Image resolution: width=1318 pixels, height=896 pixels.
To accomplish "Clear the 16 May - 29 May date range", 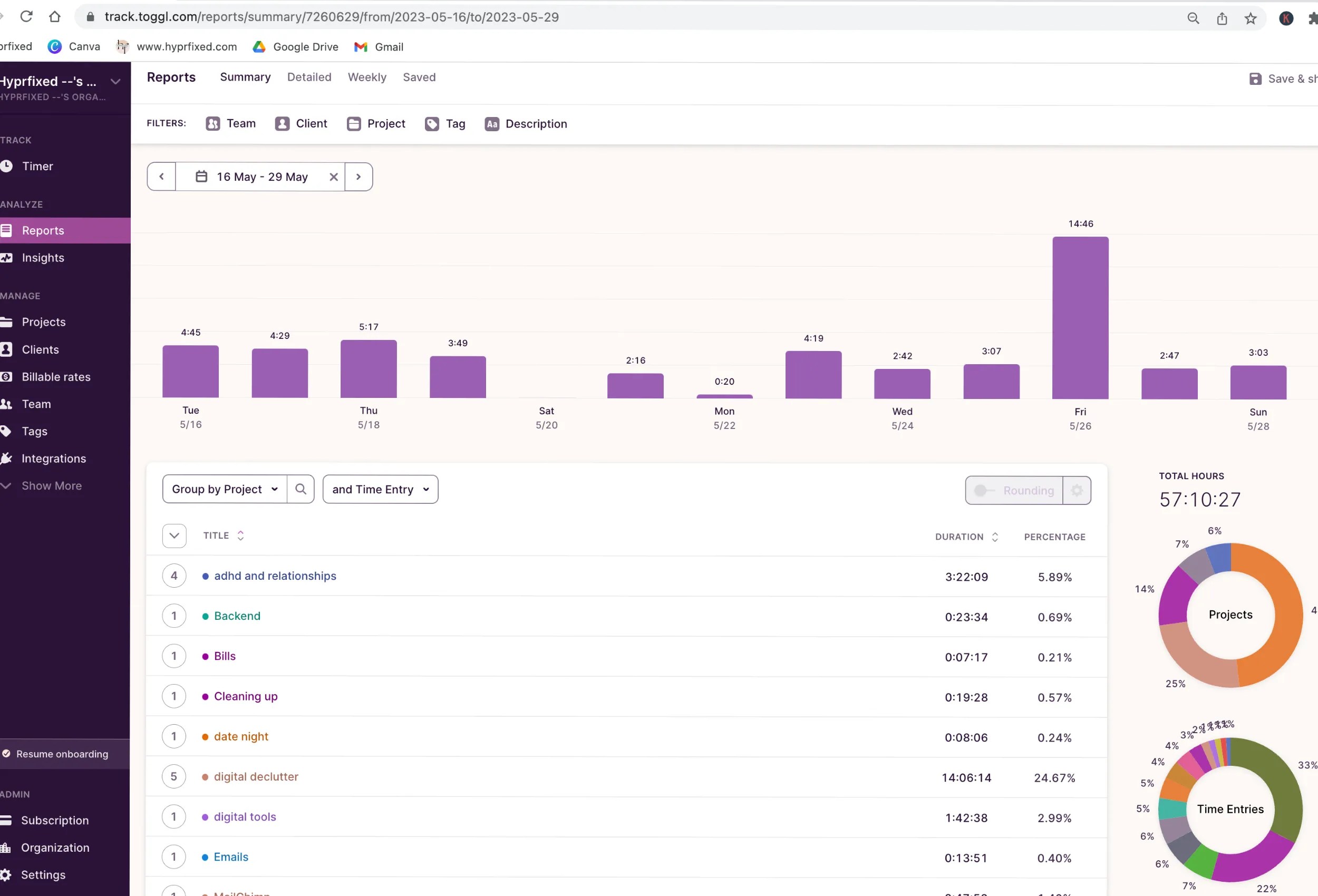I will click(x=334, y=177).
